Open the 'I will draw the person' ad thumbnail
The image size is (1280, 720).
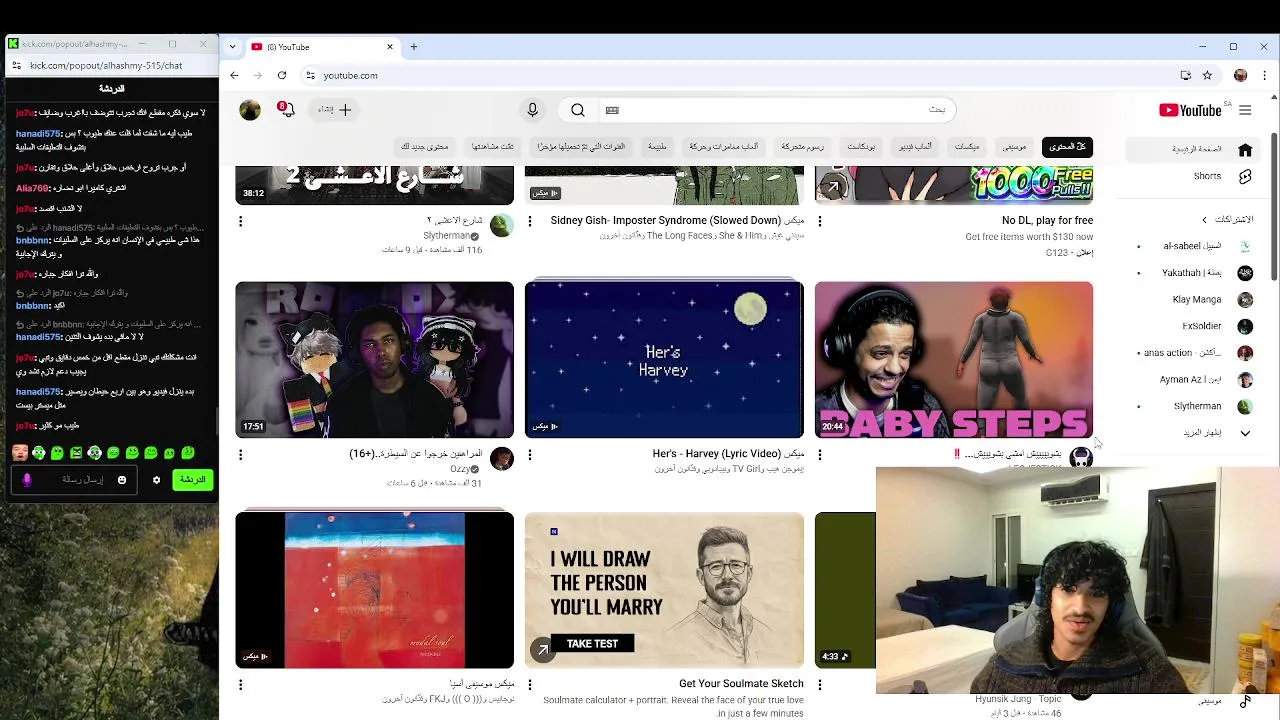tap(664, 590)
